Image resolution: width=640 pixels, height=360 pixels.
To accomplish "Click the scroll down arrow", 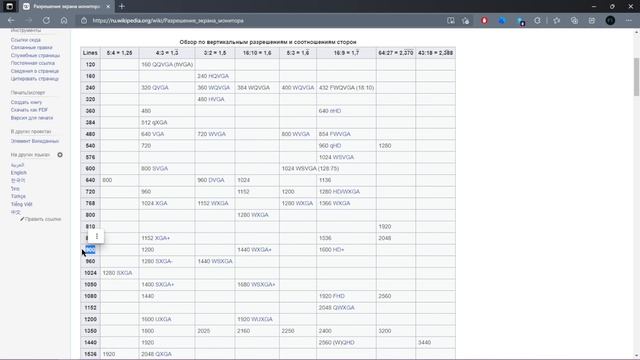I will pyautogui.click(x=636, y=356).
